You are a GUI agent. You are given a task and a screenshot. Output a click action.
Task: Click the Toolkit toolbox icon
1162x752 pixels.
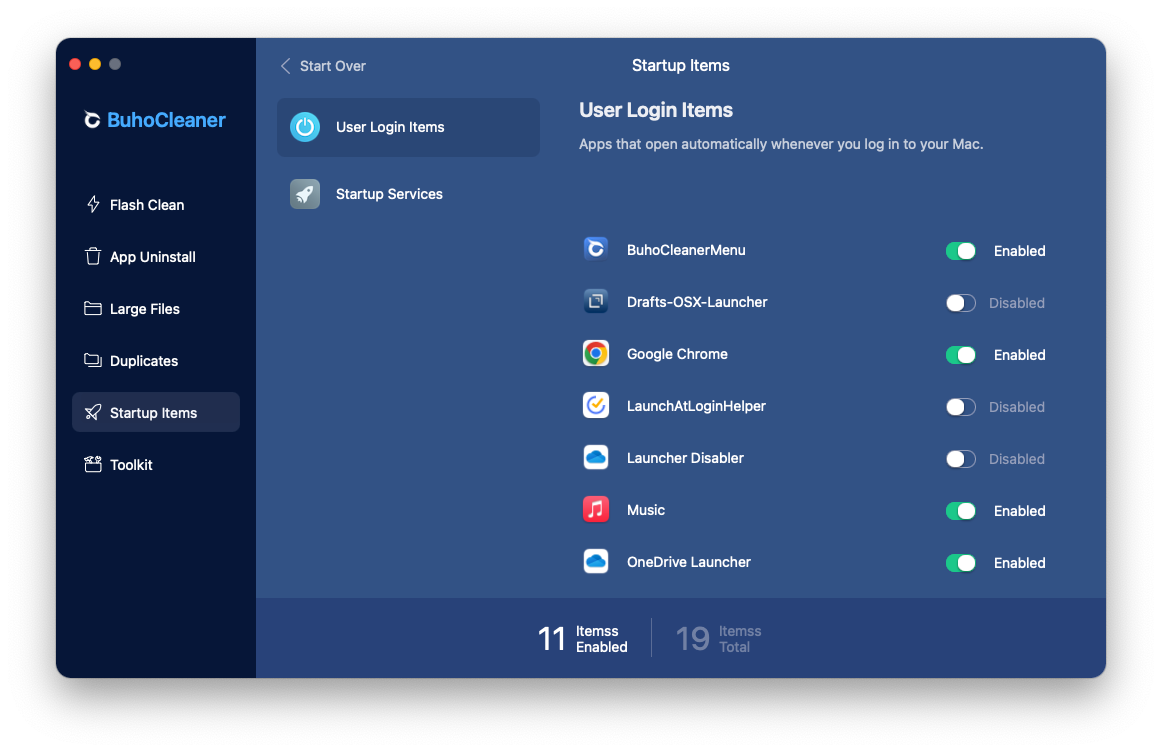pyautogui.click(x=93, y=465)
